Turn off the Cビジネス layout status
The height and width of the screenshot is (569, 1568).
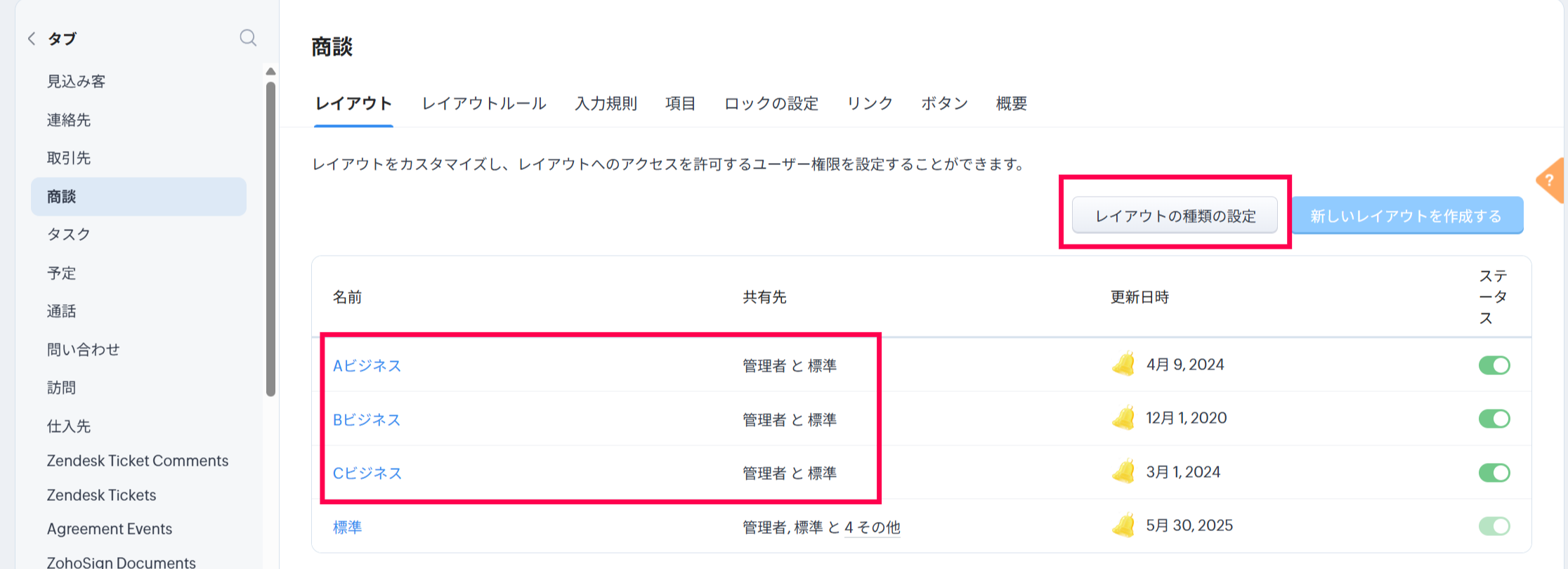1494,473
